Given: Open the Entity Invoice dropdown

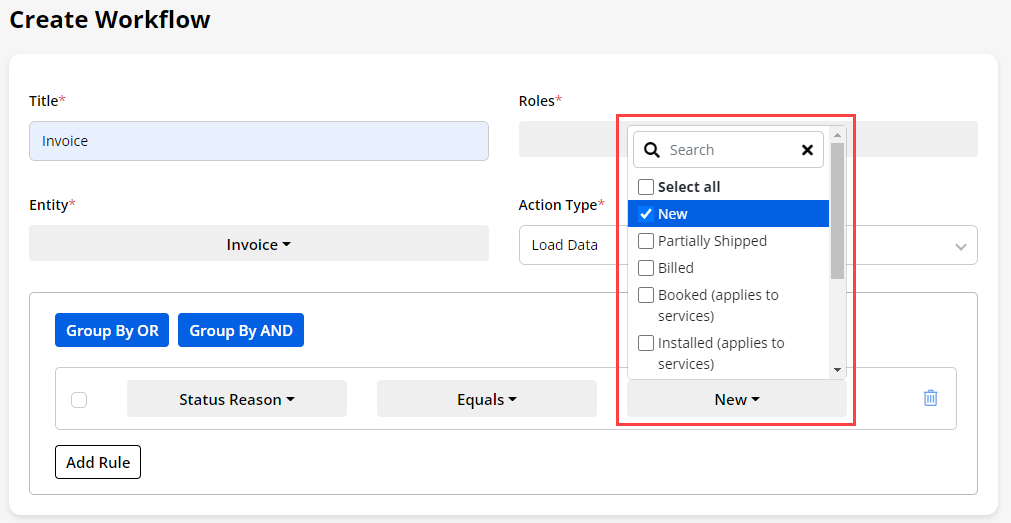Looking at the screenshot, I should (x=258, y=244).
